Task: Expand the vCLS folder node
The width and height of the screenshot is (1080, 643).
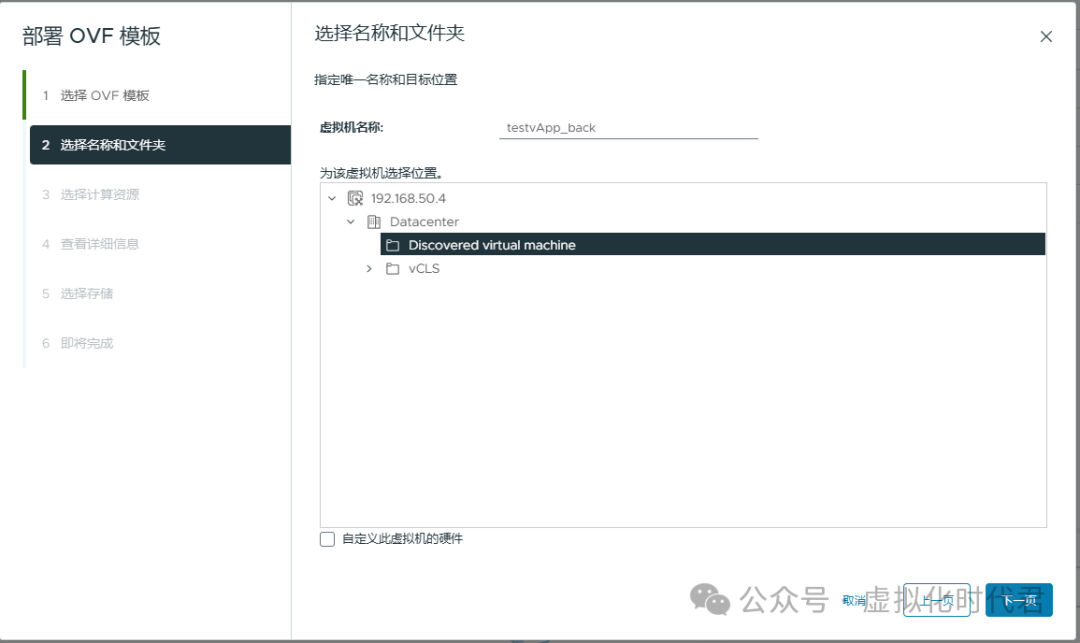Action: coord(368,268)
